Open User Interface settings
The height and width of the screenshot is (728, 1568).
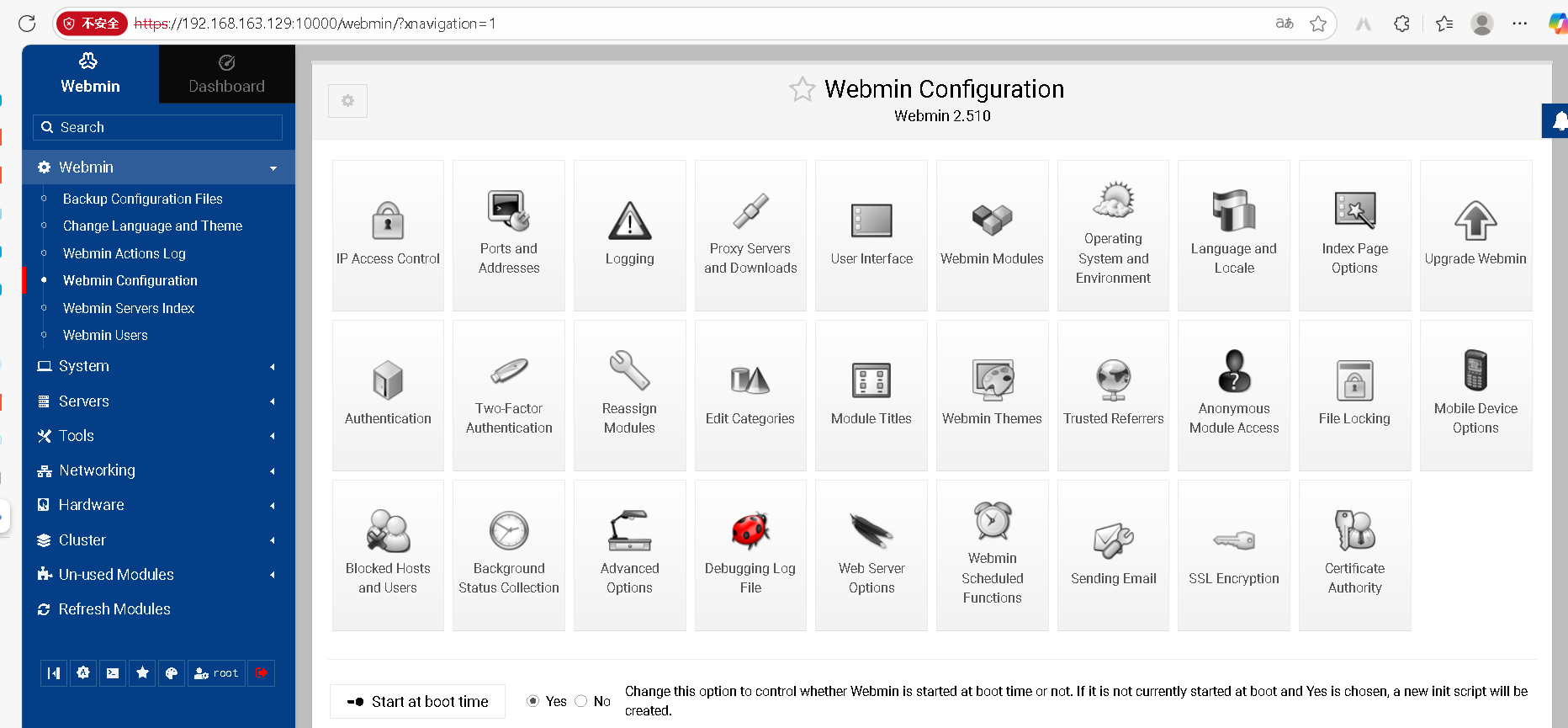871,236
